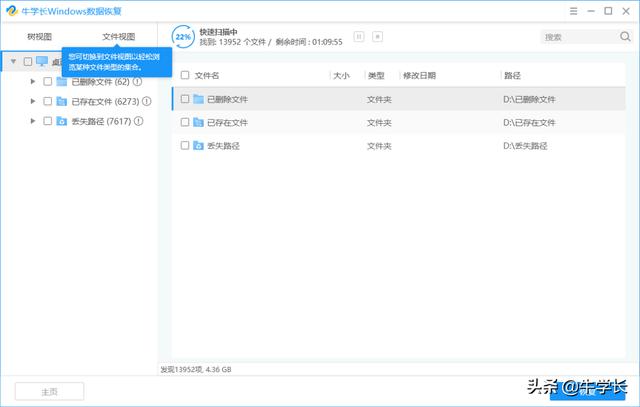Expand the 已存在文件 (6273) tree node
640x407 pixels.
pos(33,101)
